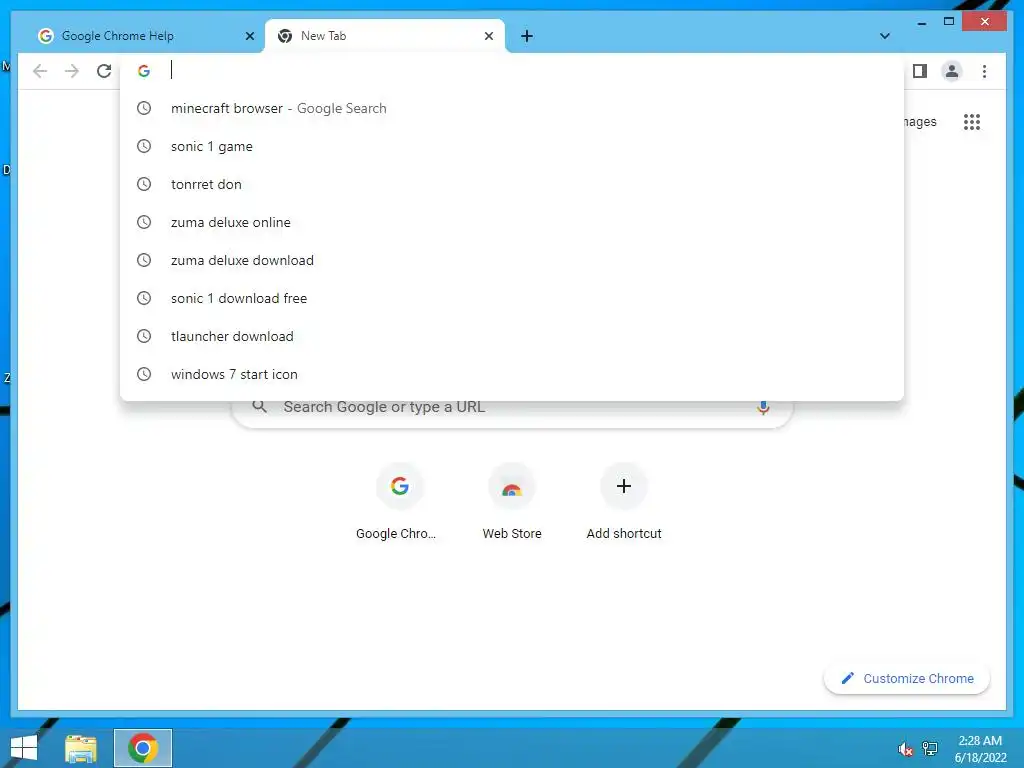Pick the 'zuma deluxe download' suggestion
The height and width of the screenshot is (768, 1024).
coord(512,260)
